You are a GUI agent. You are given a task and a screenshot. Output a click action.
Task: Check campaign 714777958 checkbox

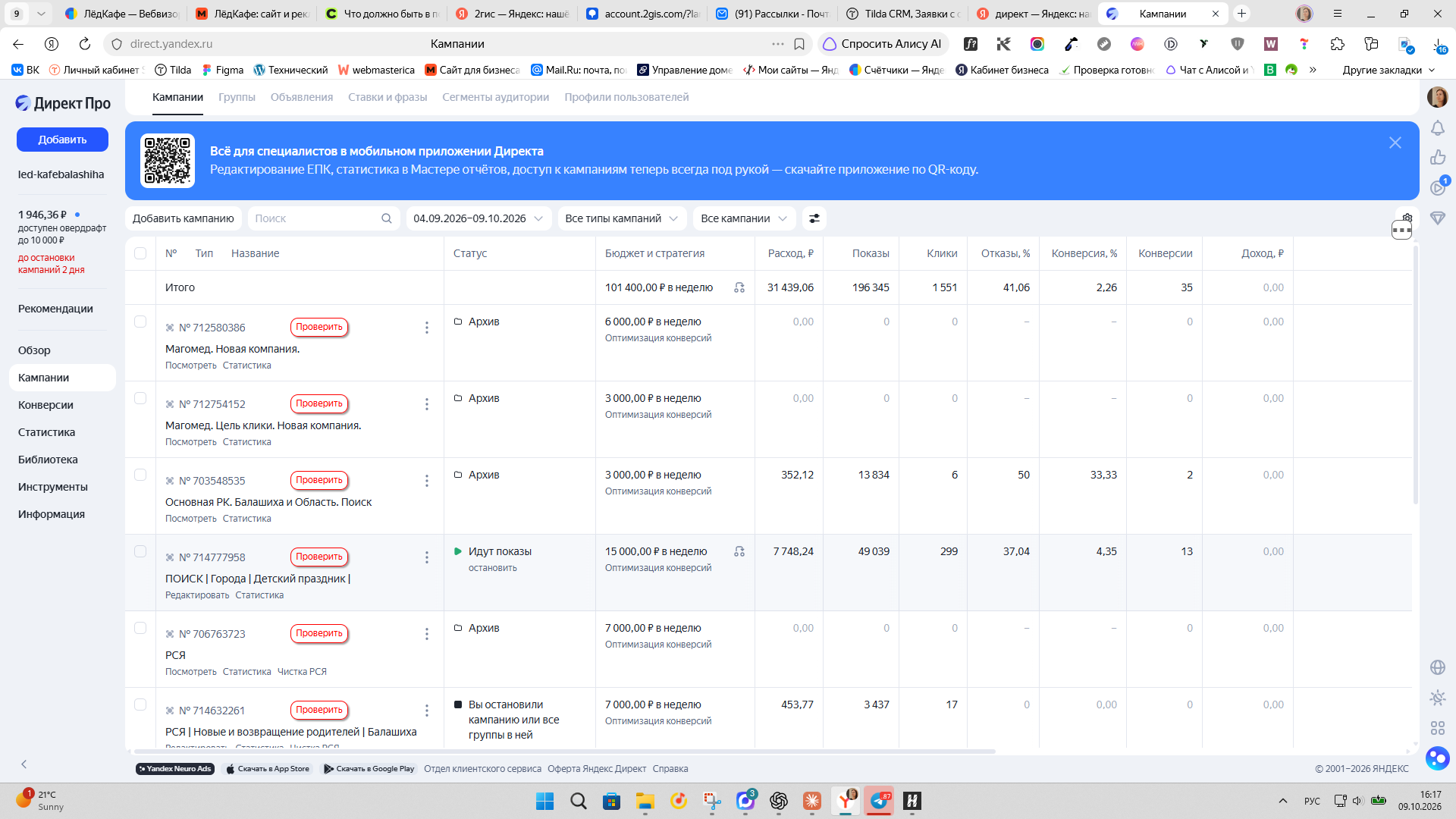click(x=140, y=551)
